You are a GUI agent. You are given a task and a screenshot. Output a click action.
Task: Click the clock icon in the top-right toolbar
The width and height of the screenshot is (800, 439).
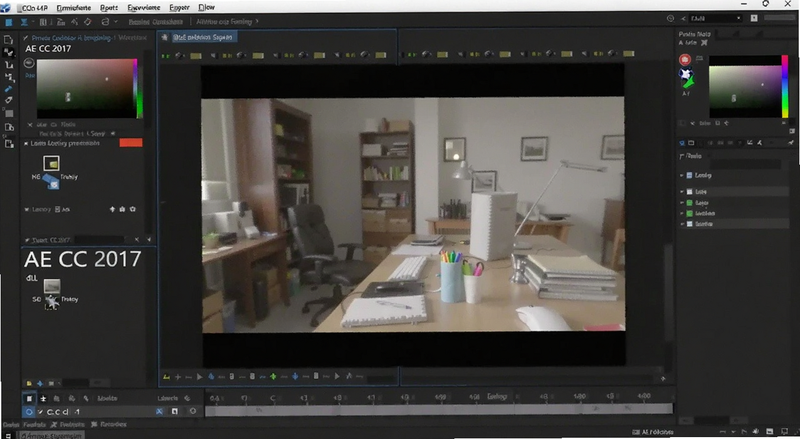click(670, 18)
